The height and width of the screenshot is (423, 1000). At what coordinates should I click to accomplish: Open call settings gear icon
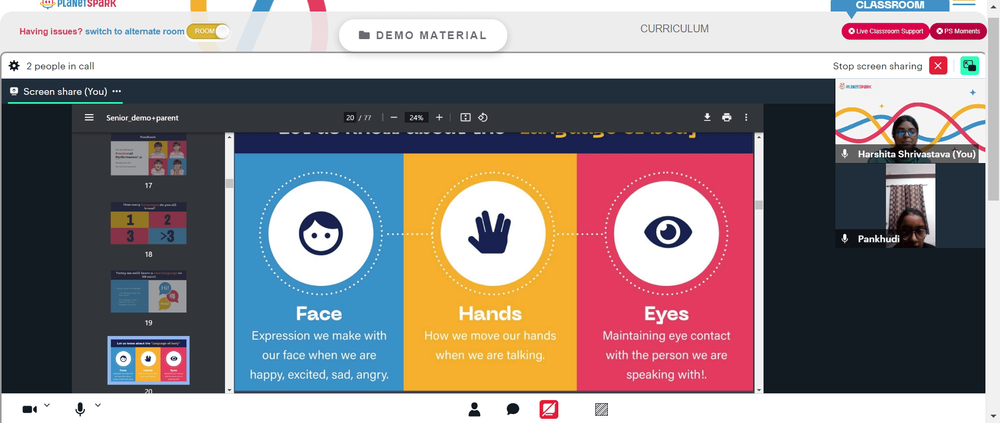tap(14, 66)
